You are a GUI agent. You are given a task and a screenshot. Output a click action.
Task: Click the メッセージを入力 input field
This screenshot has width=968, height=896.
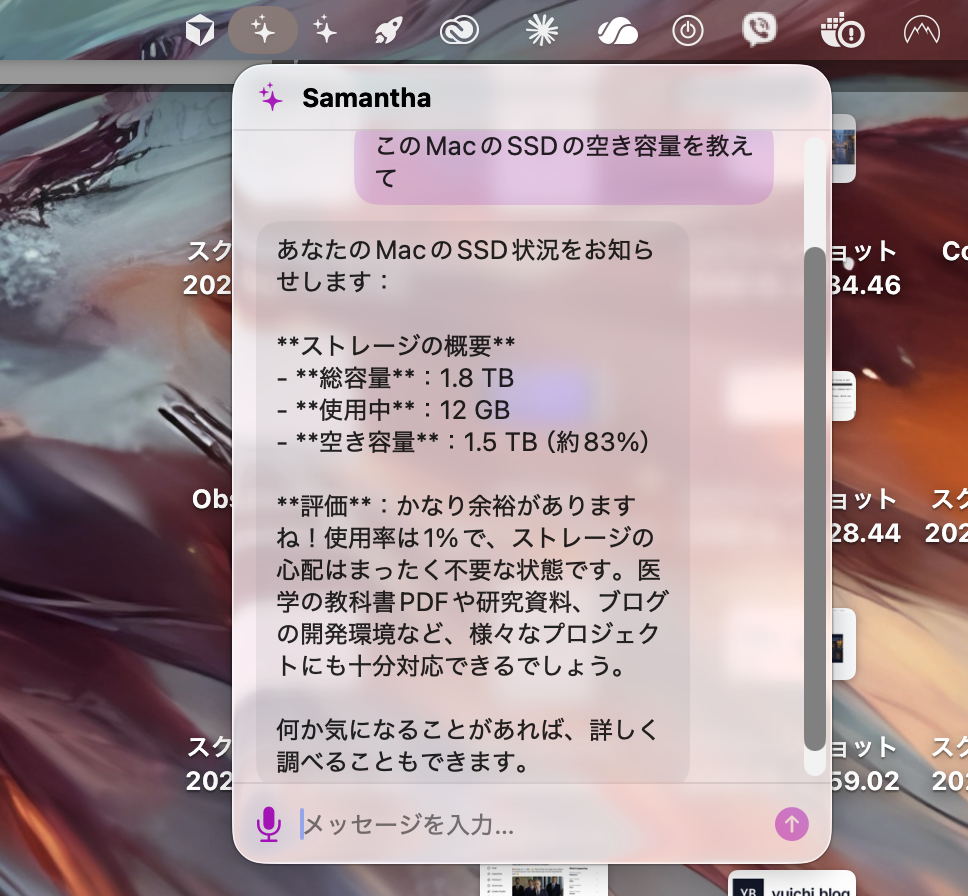click(450, 824)
